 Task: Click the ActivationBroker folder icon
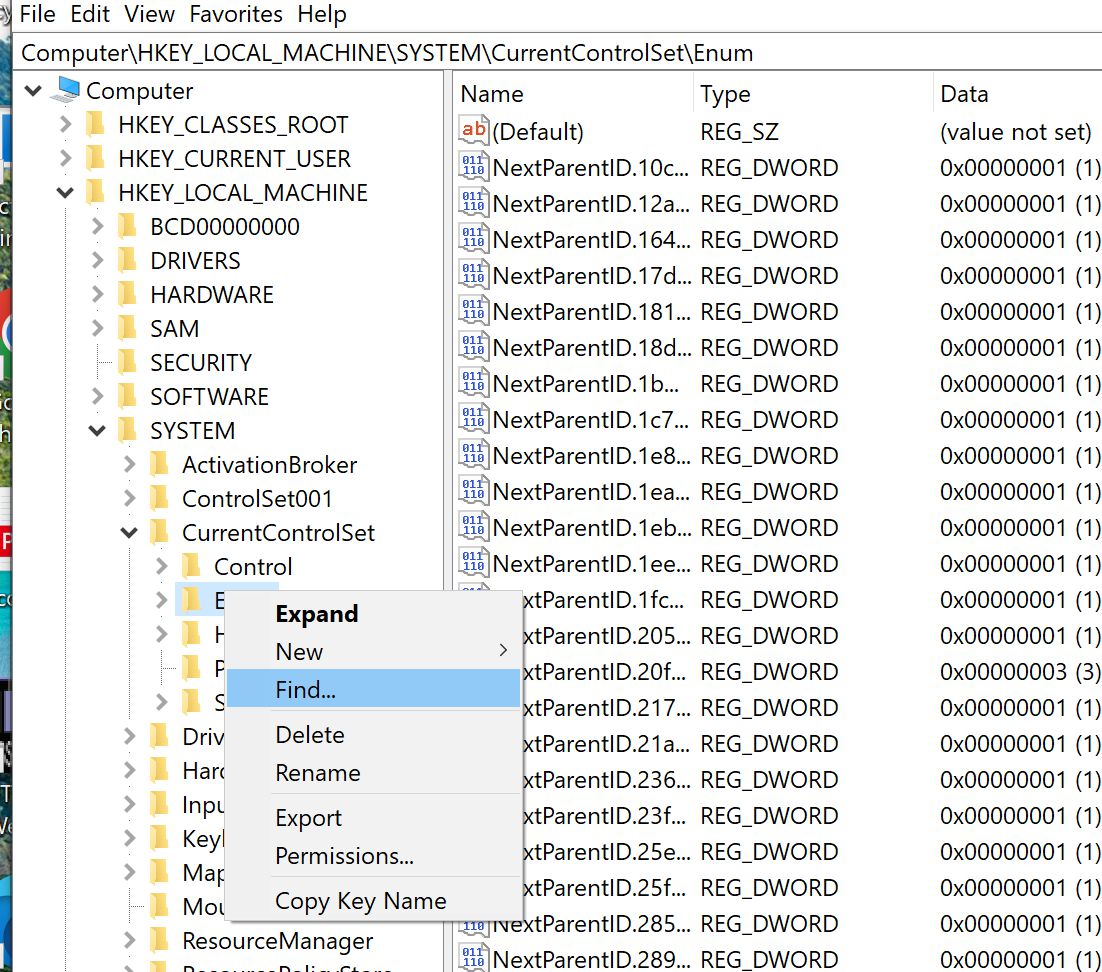[160, 465]
